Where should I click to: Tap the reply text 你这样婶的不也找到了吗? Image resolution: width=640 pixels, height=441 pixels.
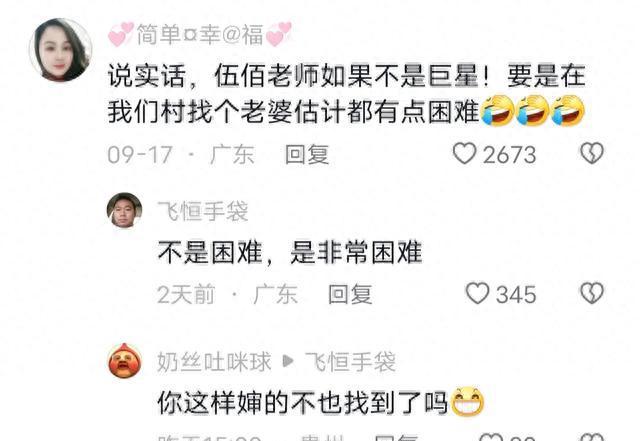(321, 402)
